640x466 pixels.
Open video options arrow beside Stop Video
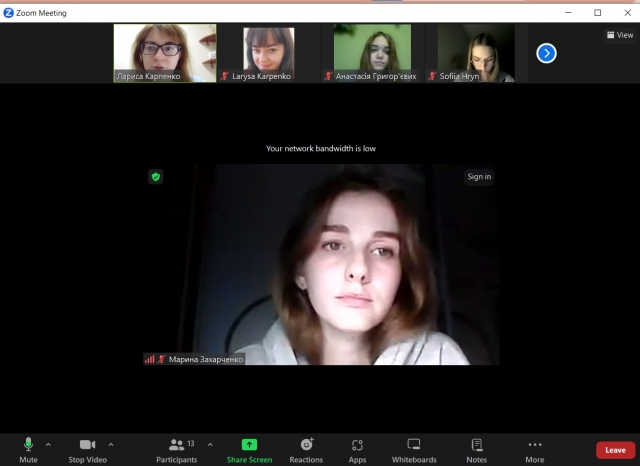[x=111, y=444]
